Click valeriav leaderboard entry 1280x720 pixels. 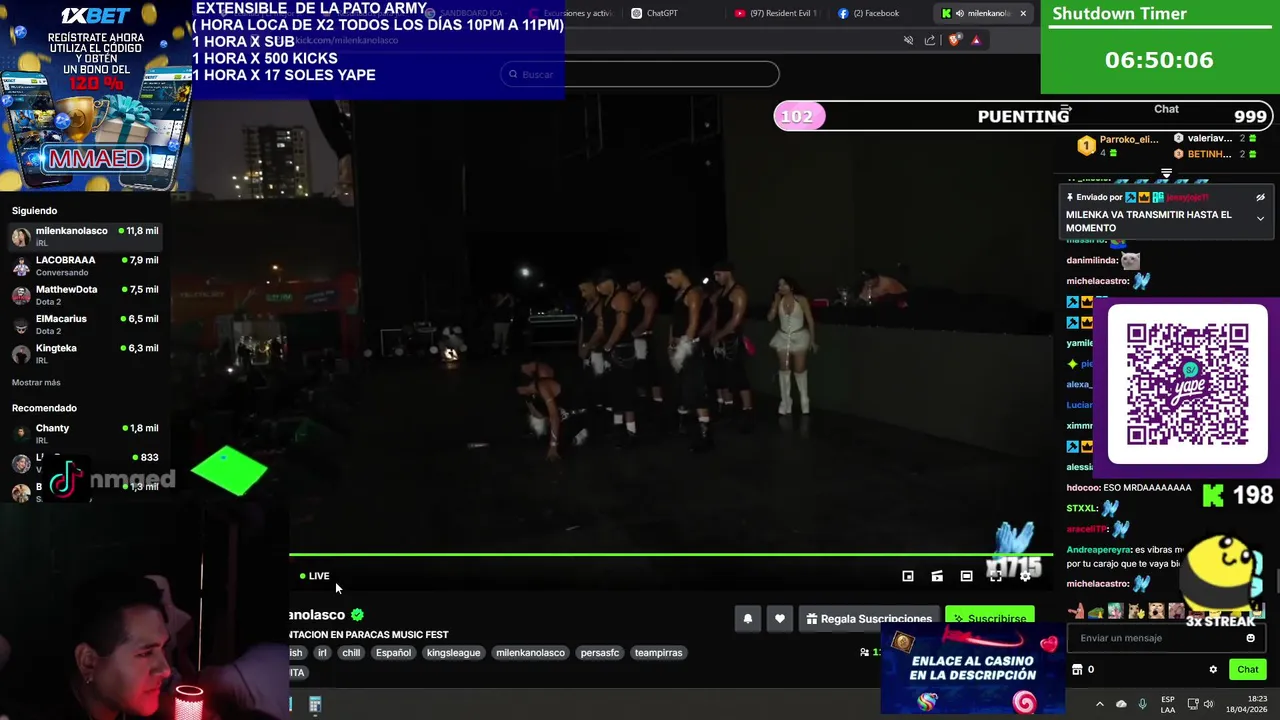coord(1215,138)
